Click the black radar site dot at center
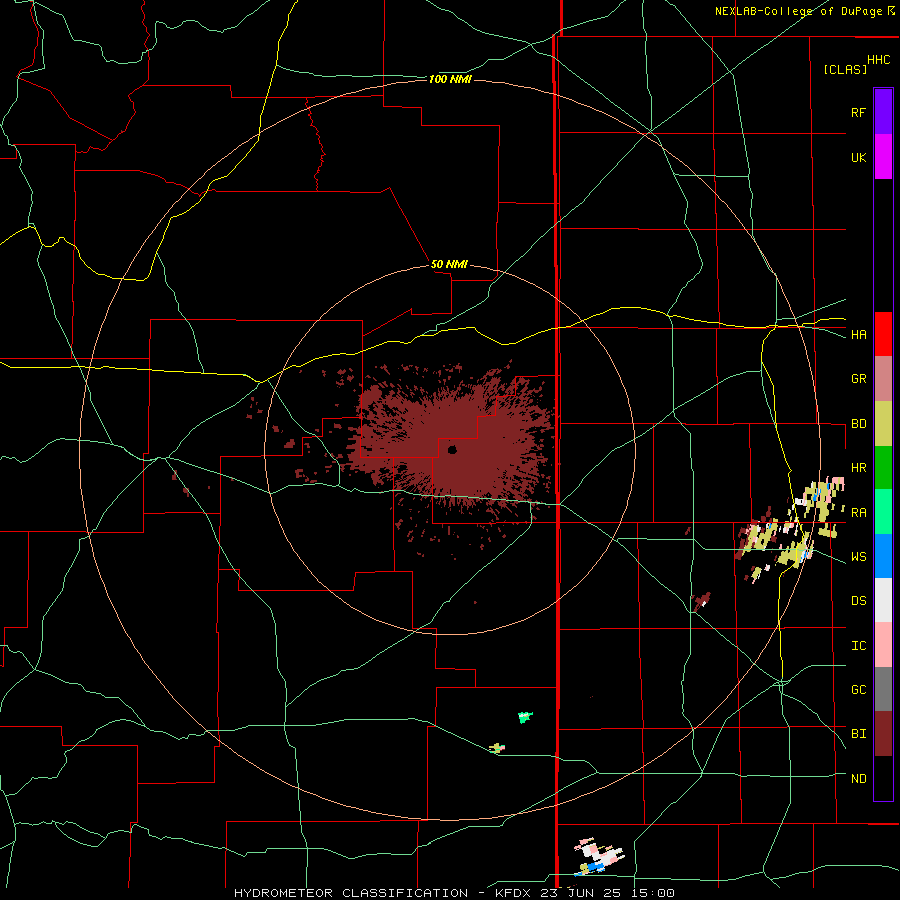The width and height of the screenshot is (900, 900). (452, 450)
